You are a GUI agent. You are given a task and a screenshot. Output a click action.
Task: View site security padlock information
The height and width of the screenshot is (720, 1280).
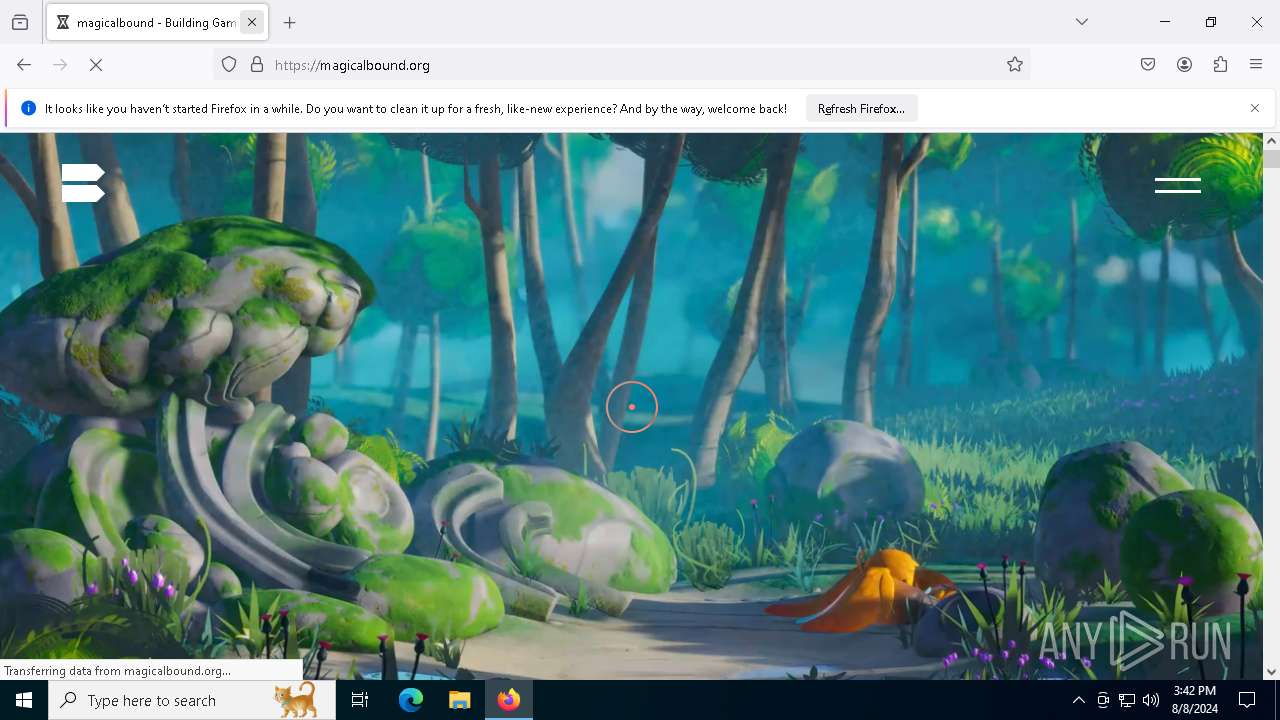pos(257,65)
